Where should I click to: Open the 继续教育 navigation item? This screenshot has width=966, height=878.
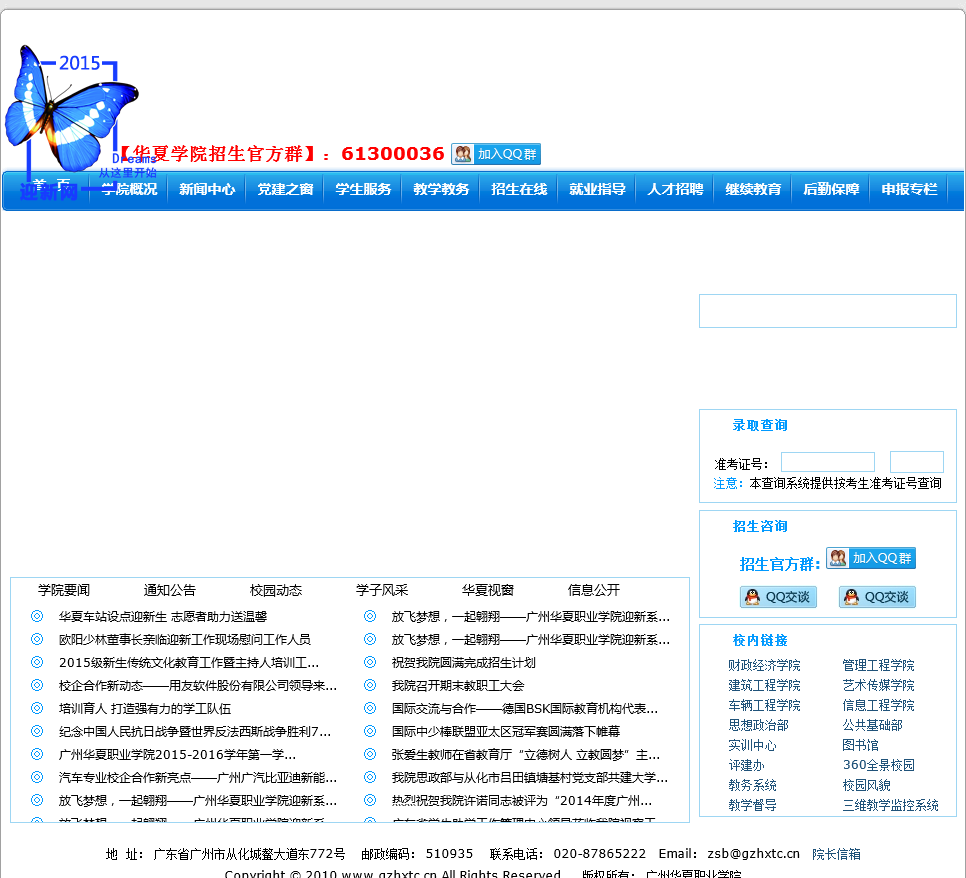[753, 189]
